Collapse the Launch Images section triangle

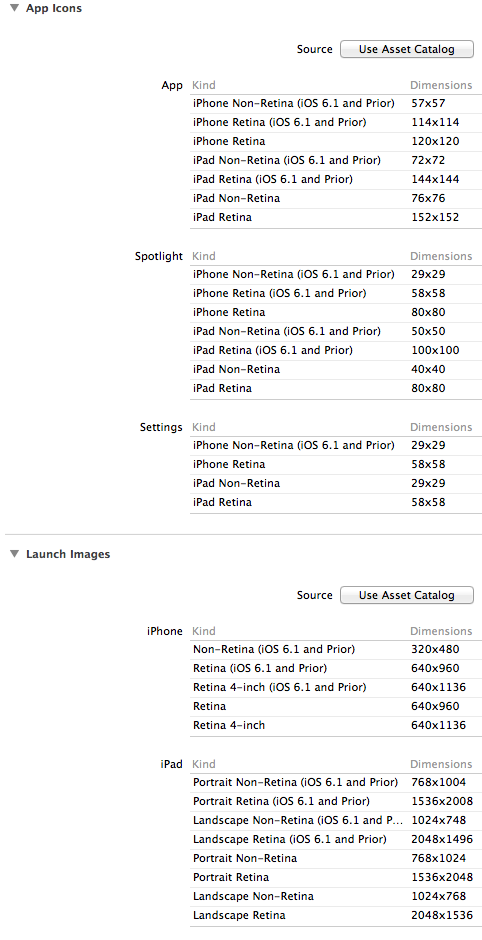click(14, 554)
